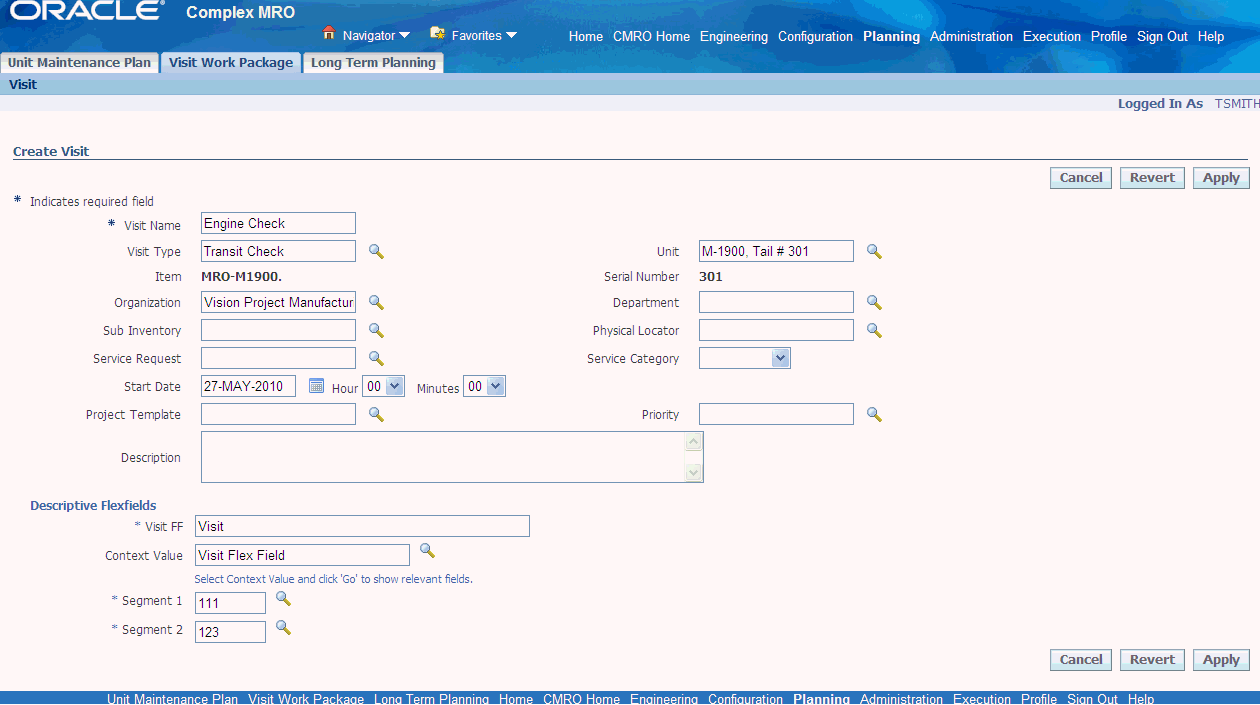
Task: Click the top Cancel button
Action: [x=1081, y=178]
